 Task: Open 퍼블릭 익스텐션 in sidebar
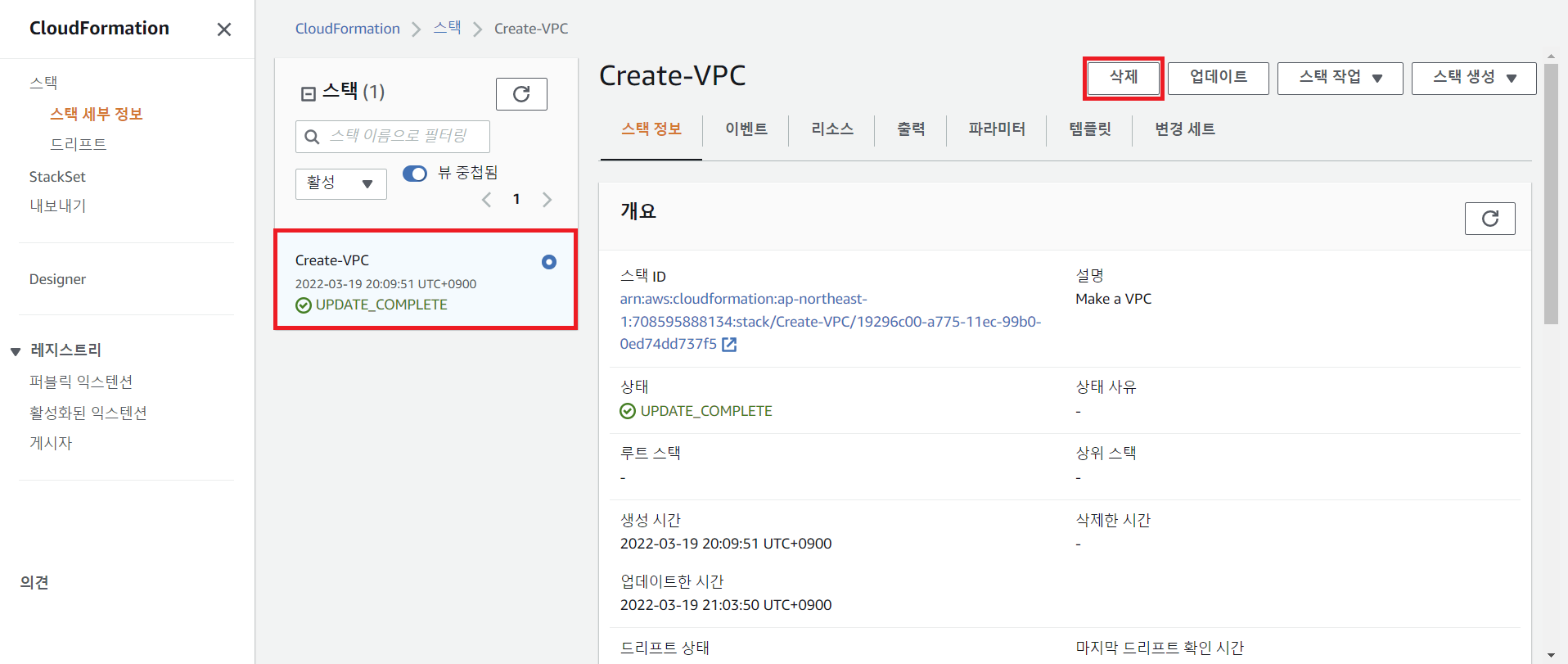pyautogui.click(x=81, y=382)
